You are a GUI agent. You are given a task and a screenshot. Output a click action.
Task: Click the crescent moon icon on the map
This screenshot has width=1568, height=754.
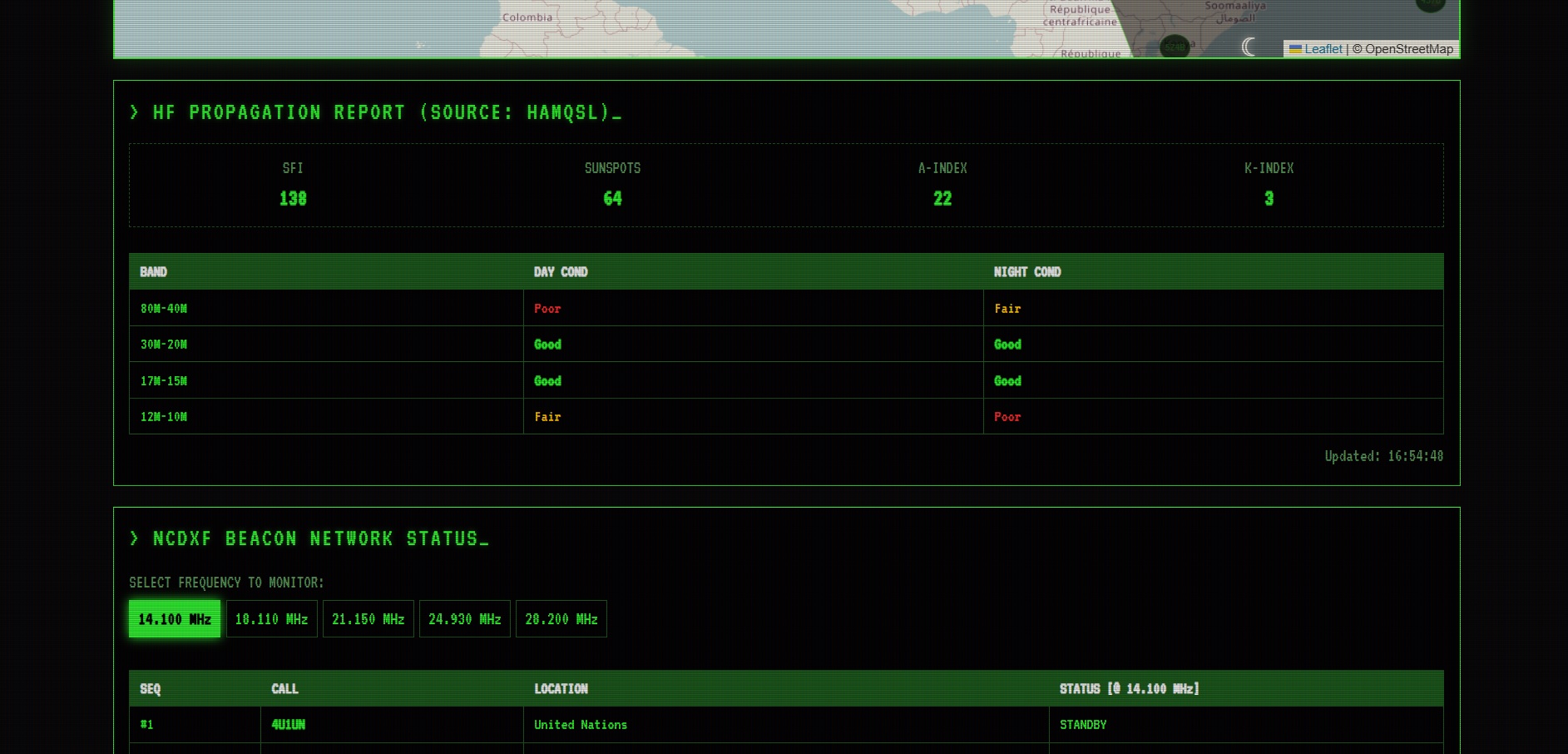(1248, 47)
